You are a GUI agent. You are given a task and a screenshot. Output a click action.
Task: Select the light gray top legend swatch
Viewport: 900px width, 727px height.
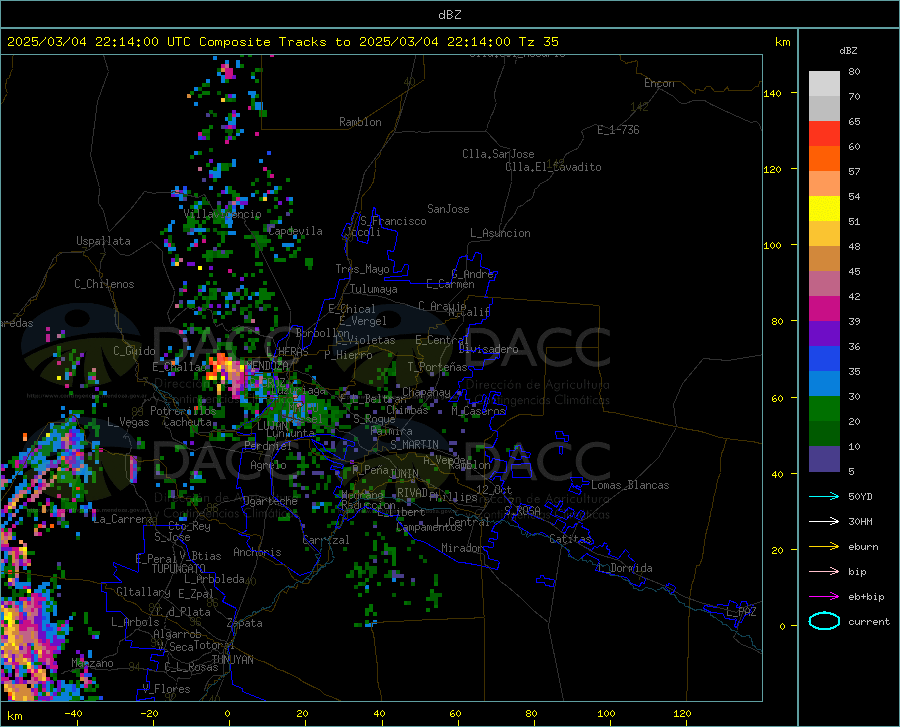click(x=824, y=84)
